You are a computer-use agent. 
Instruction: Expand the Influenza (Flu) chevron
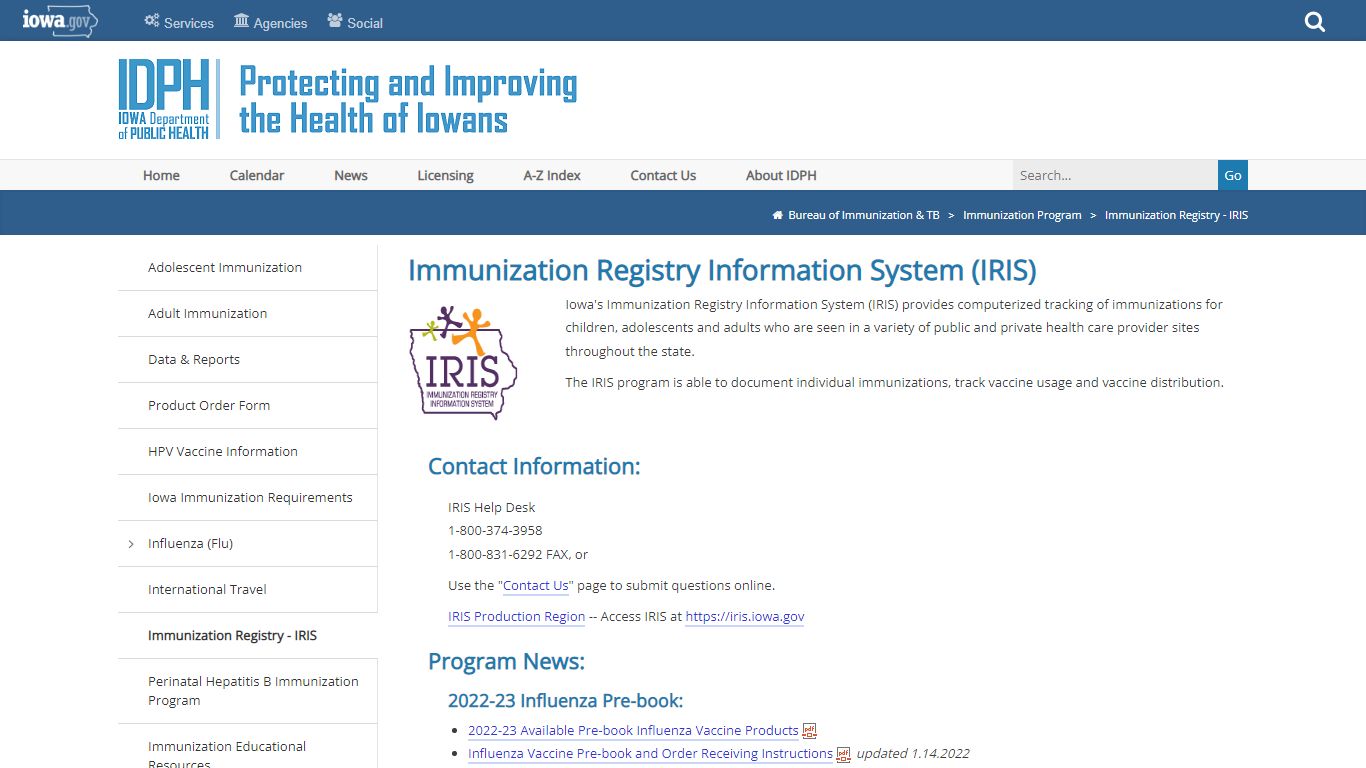tap(131, 544)
